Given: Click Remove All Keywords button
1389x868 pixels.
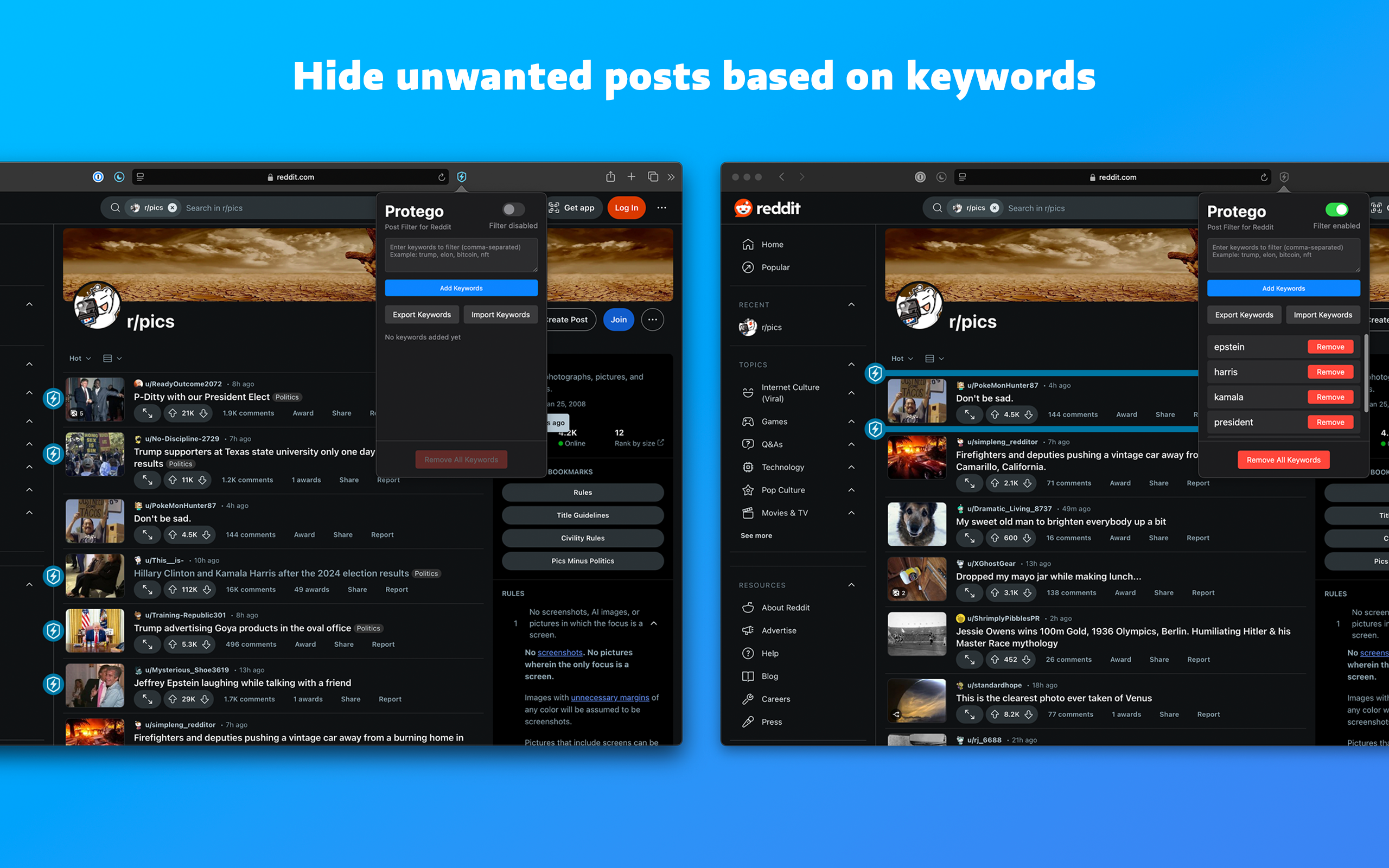Looking at the screenshot, I should (x=1283, y=459).
